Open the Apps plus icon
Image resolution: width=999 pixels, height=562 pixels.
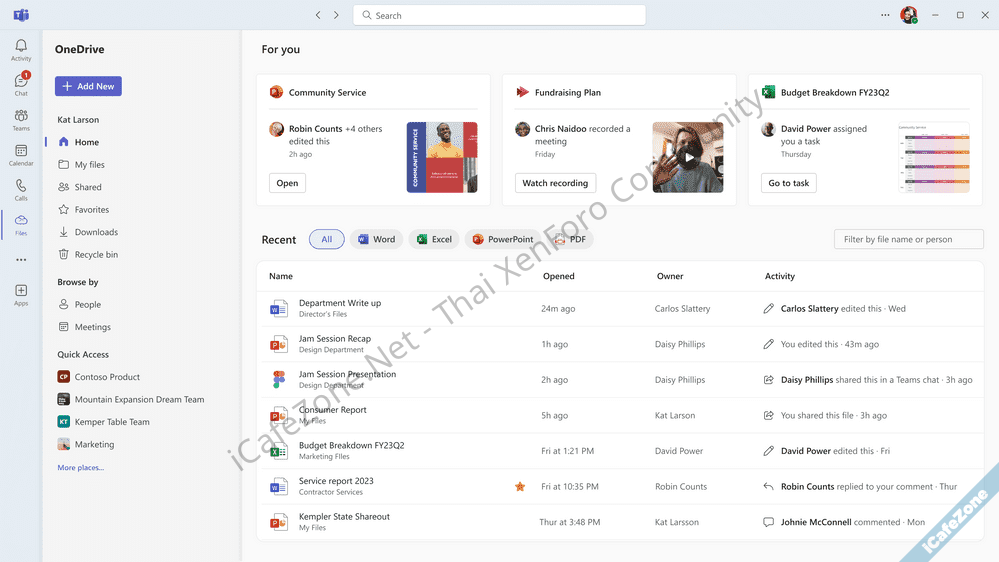(x=21, y=292)
